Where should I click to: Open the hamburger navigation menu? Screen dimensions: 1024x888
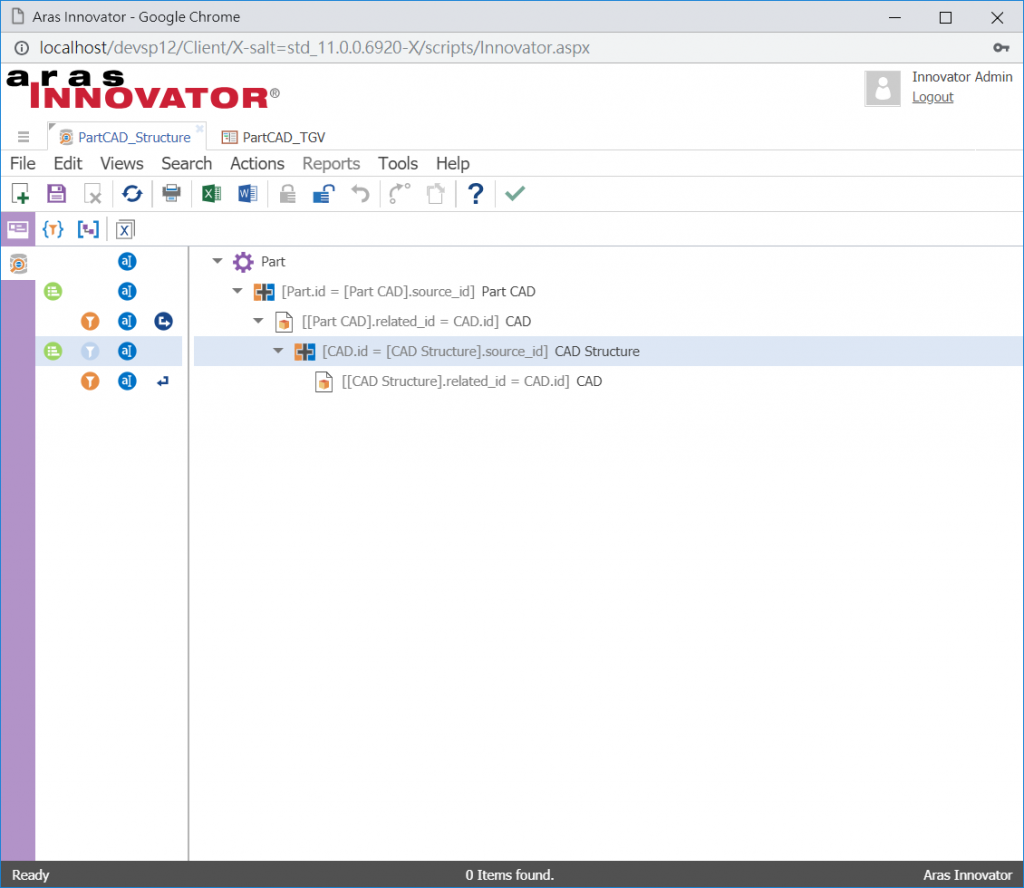pyautogui.click(x=24, y=137)
